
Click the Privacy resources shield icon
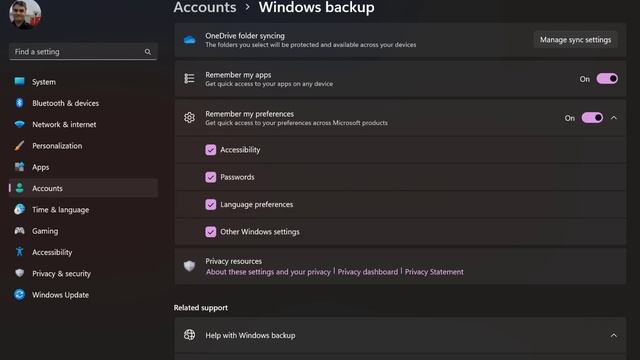(189, 266)
